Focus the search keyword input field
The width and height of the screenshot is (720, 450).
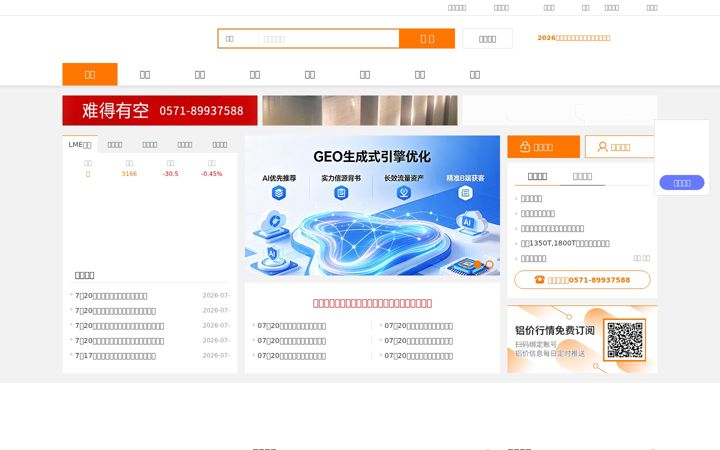point(328,39)
